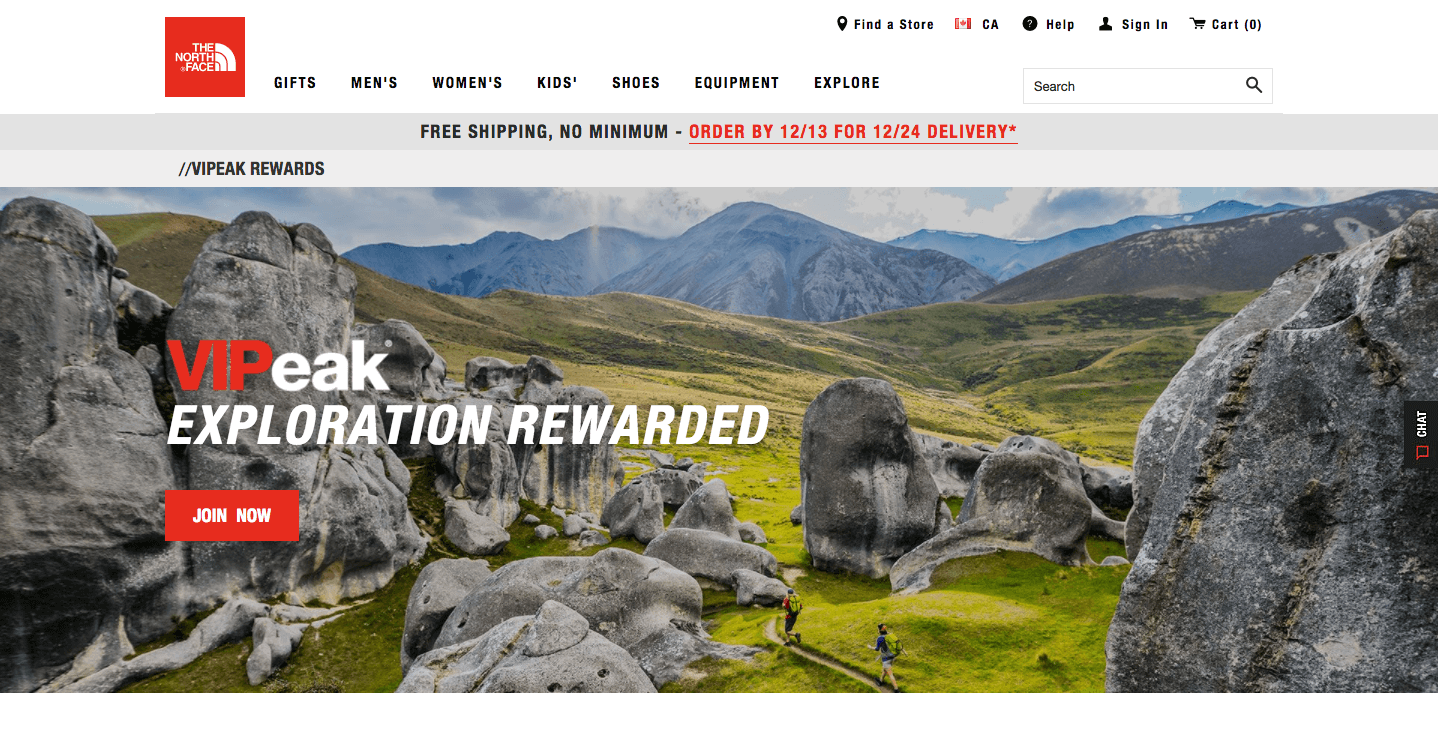
Task: Open the Equipment menu
Action: pos(737,83)
